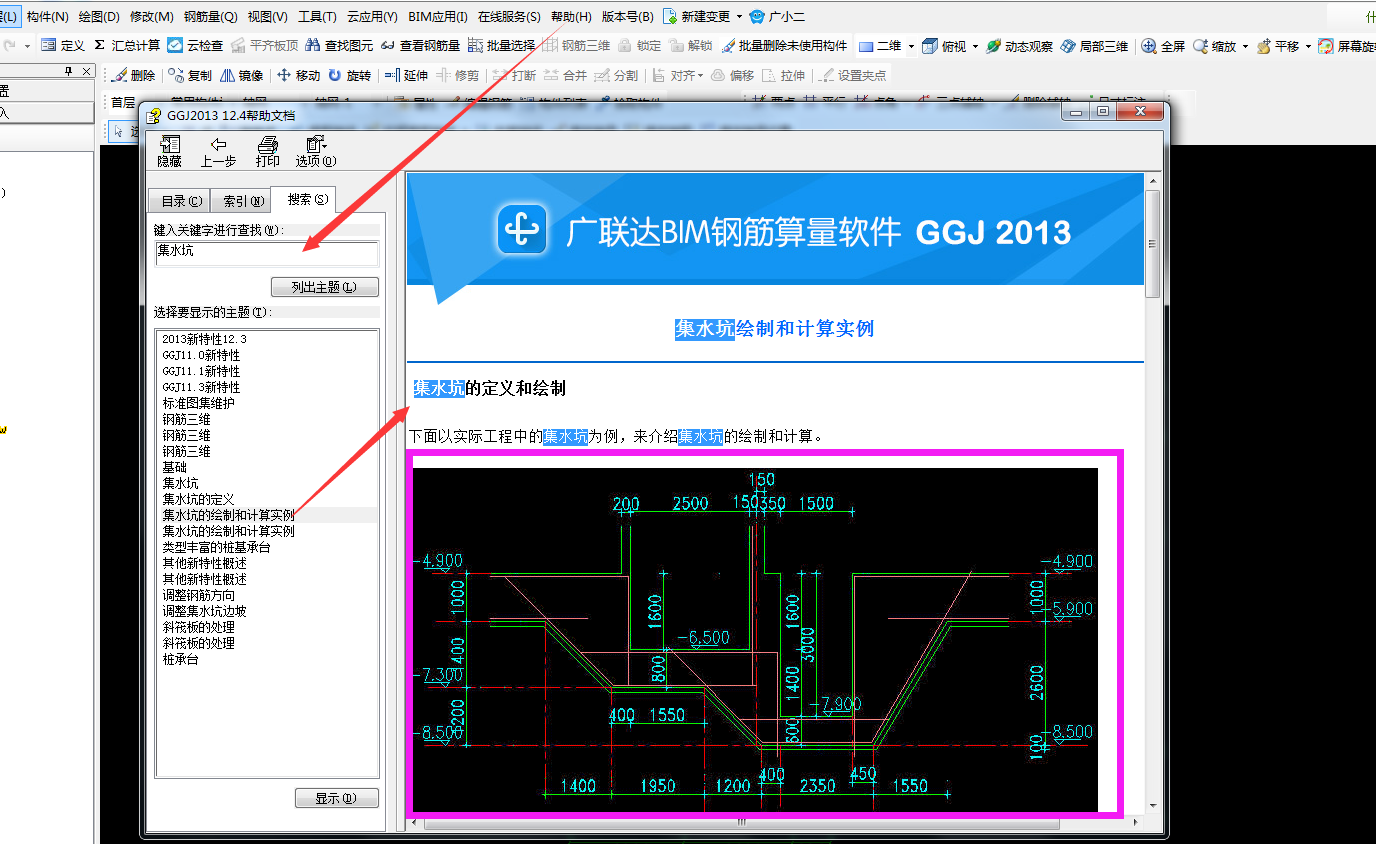The width and height of the screenshot is (1376, 844).
Task: Run 汇总计算 summary calculation
Action: (x=127, y=46)
